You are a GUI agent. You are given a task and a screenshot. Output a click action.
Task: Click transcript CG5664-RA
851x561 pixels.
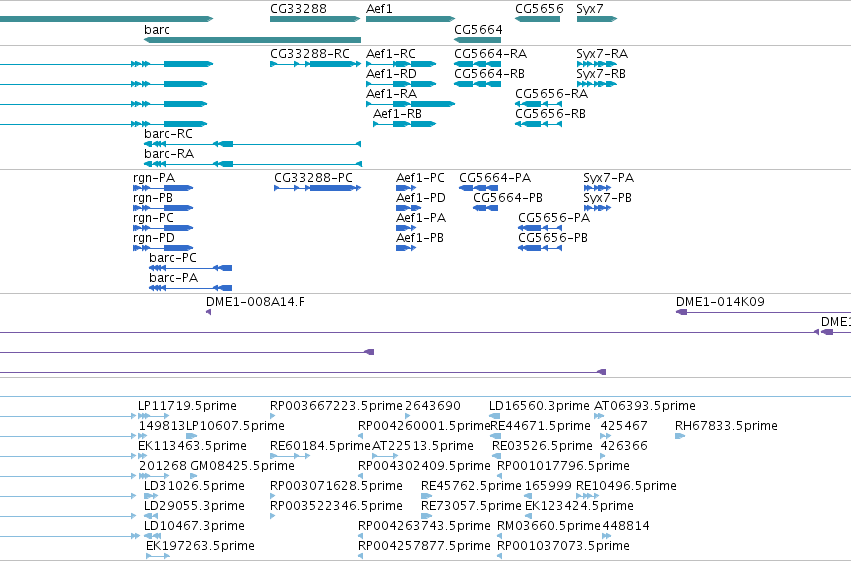tap(478, 64)
